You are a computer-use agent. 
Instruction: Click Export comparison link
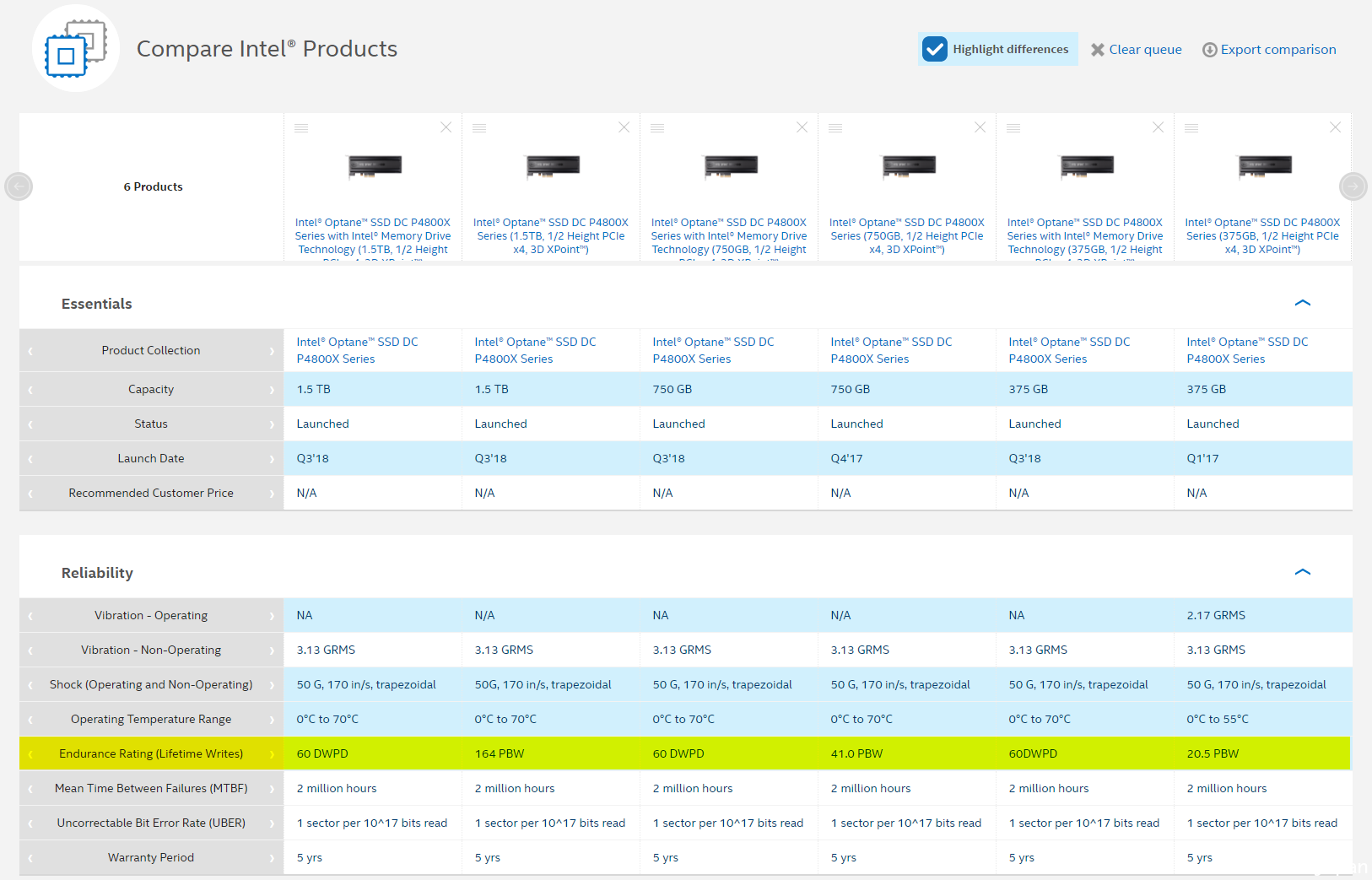point(1269,50)
